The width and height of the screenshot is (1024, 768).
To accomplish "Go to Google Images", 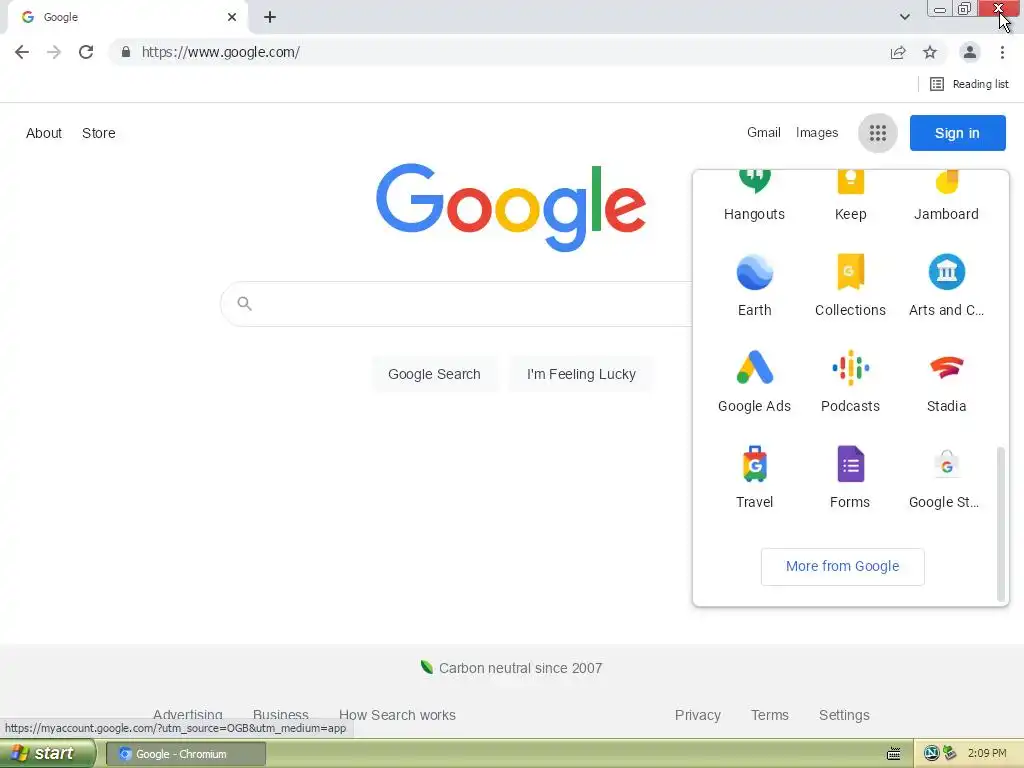I will pyautogui.click(x=816, y=133).
